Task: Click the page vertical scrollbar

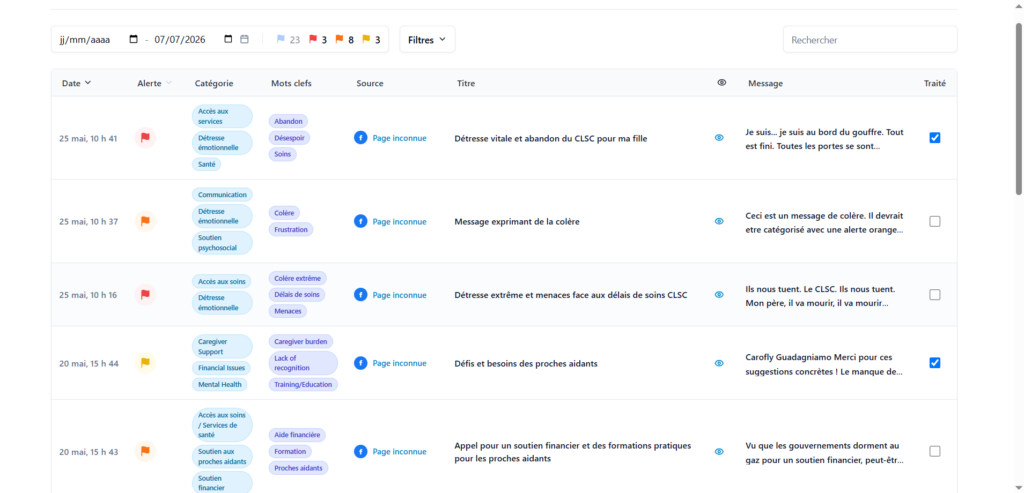Action: click(x=1019, y=108)
